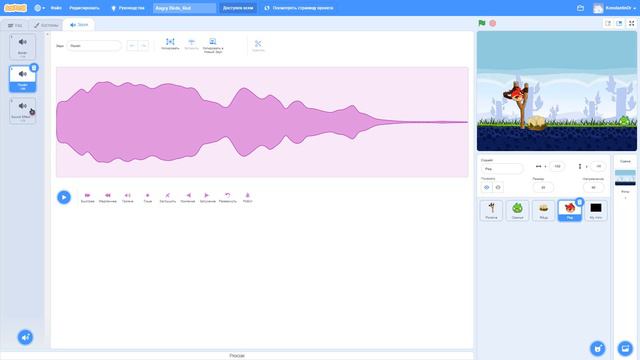Click the green flag to start
Screen dimensions: 640x360
(482, 23)
